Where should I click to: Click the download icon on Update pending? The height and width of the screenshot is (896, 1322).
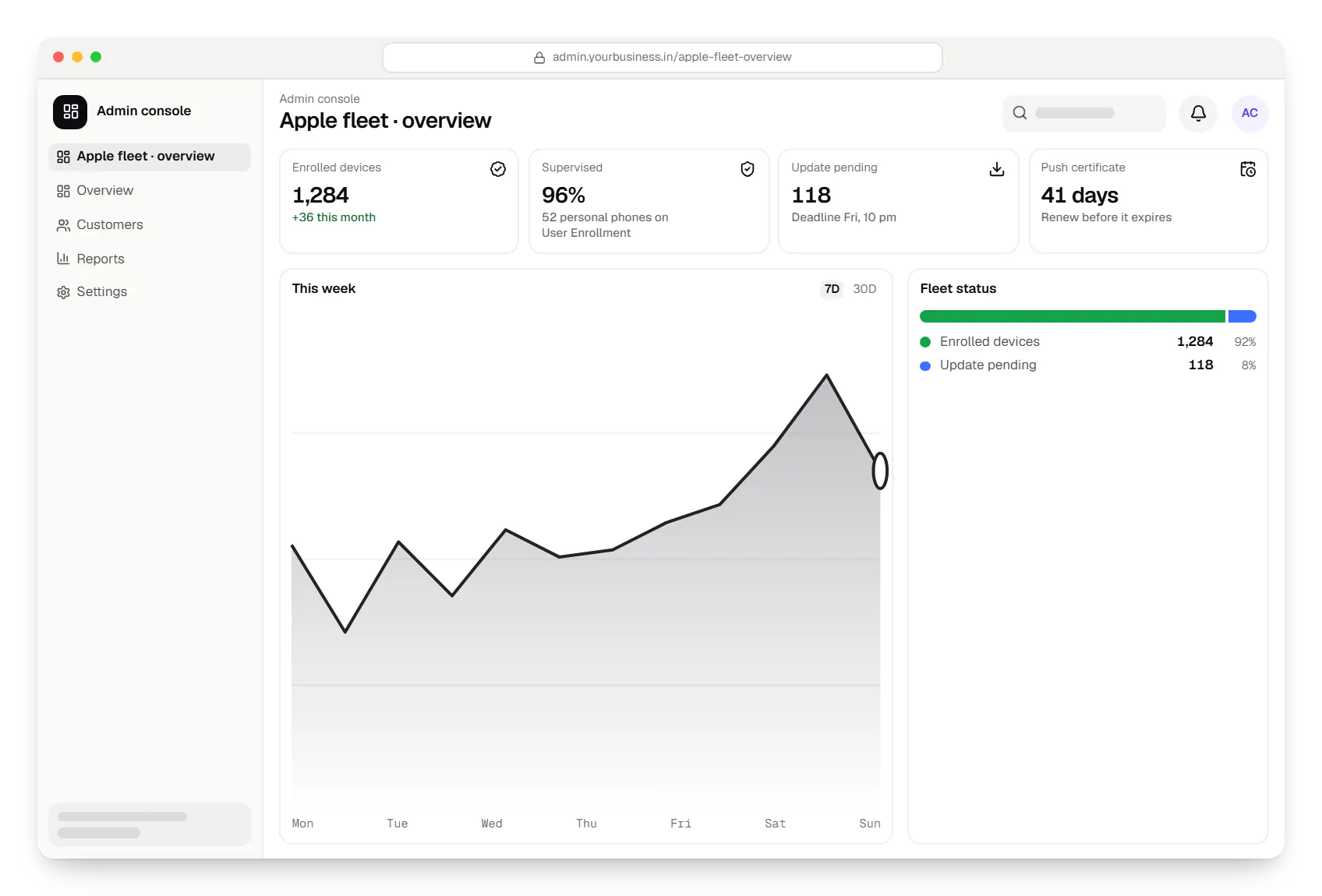pos(997,169)
